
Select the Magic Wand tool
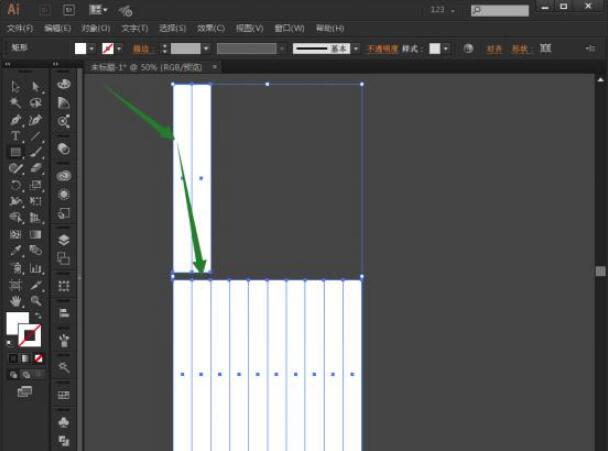[x=15, y=103]
